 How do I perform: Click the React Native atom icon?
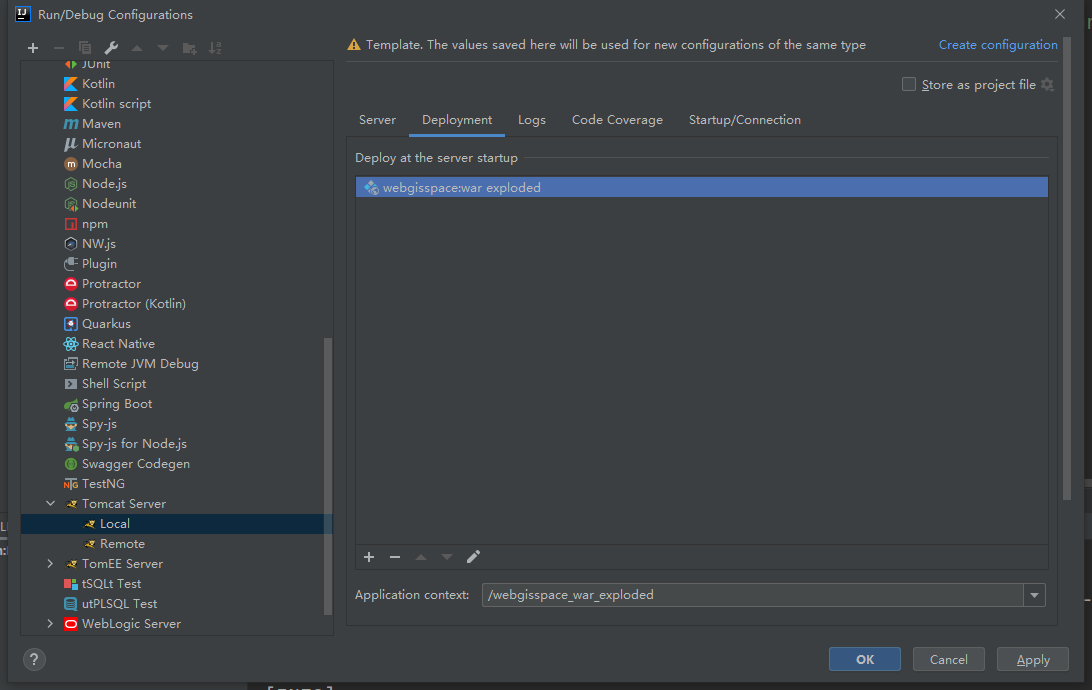(70, 344)
